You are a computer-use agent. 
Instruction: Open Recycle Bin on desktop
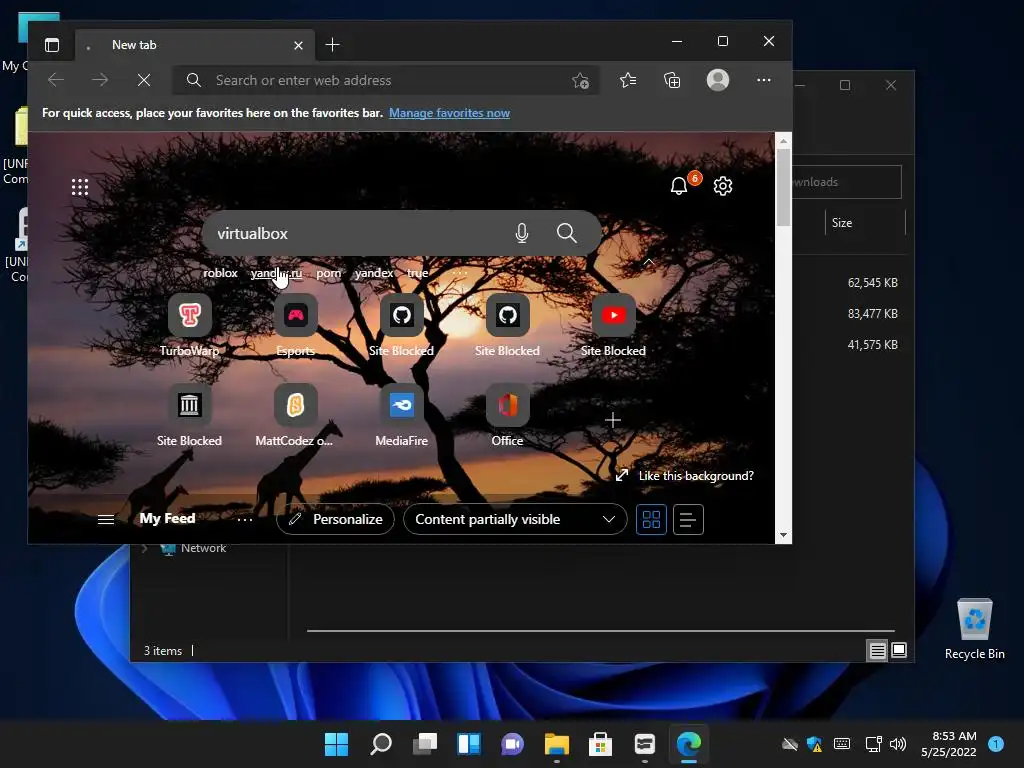[x=974, y=630]
